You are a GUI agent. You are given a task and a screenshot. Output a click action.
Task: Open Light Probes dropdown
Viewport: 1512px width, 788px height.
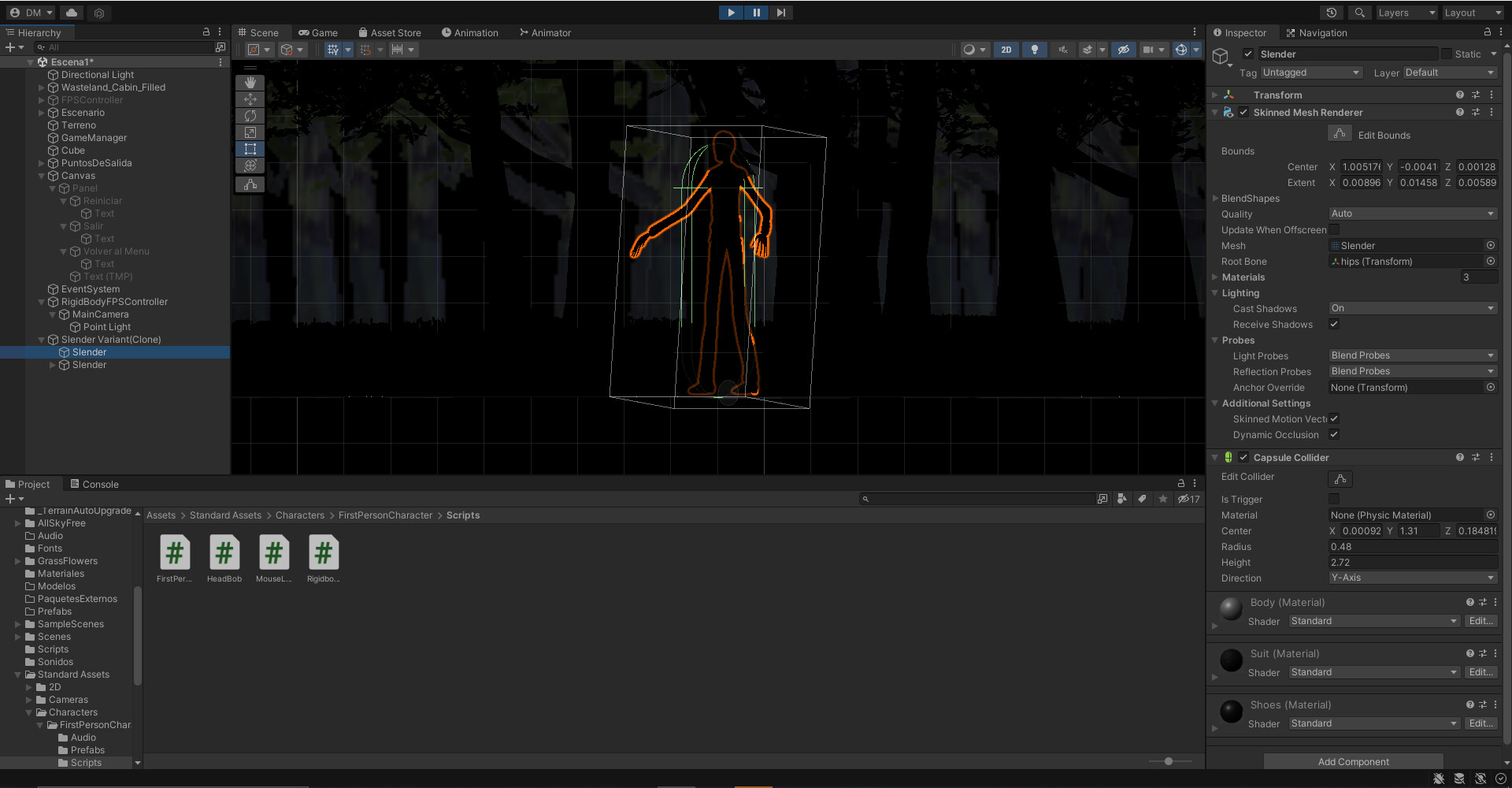point(1413,355)
